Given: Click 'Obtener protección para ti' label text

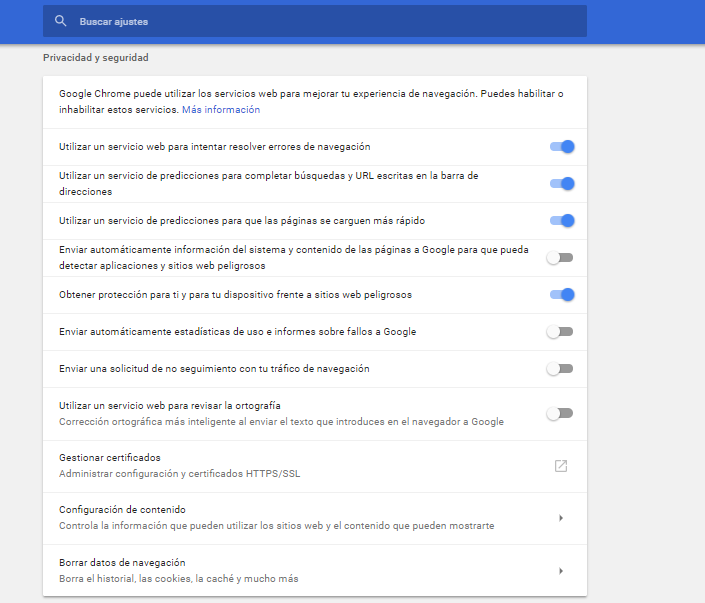Looking at the screenshot, I should pos(235,295).
